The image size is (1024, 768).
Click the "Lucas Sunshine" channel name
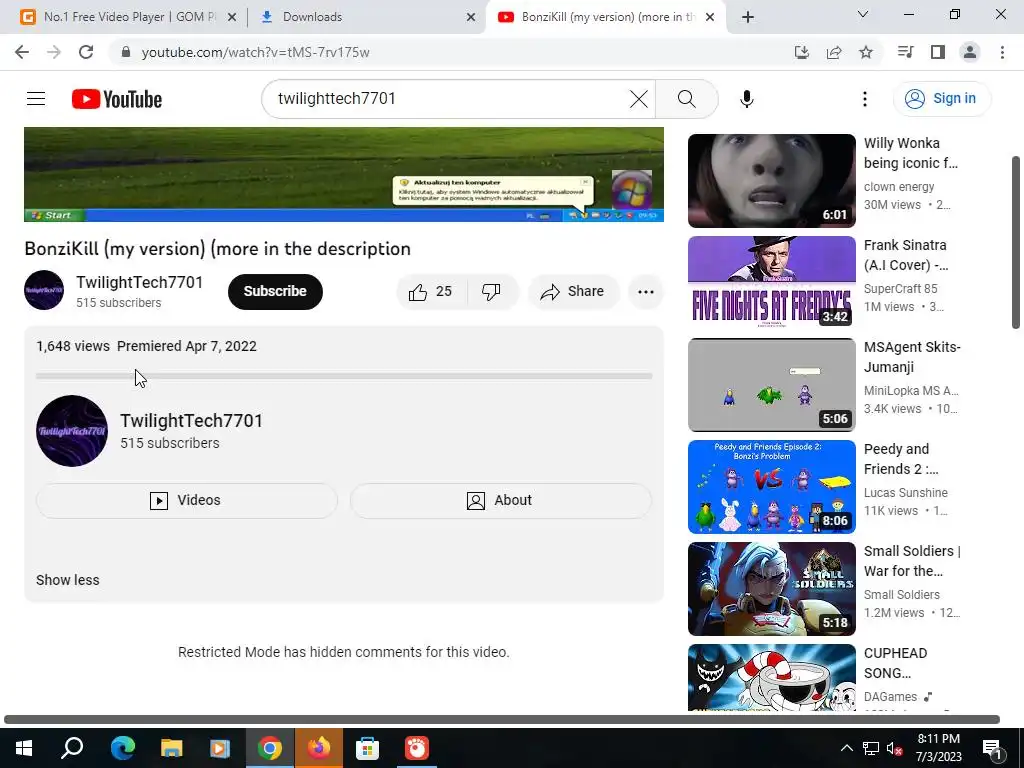(x=905, y=493)
